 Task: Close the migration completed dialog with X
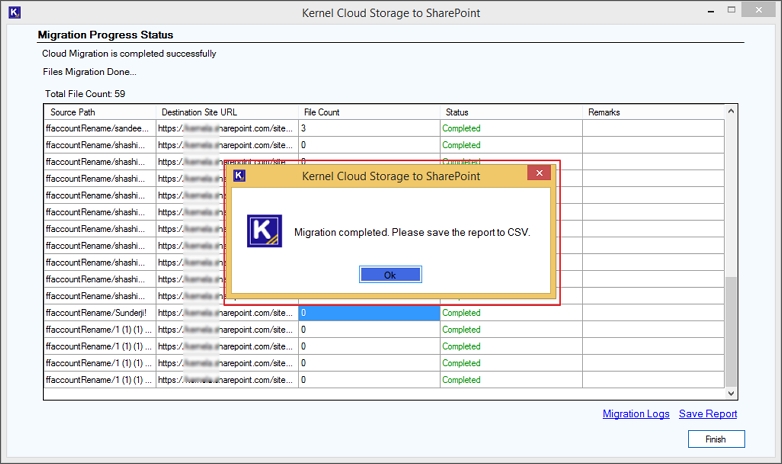[539, 173]
